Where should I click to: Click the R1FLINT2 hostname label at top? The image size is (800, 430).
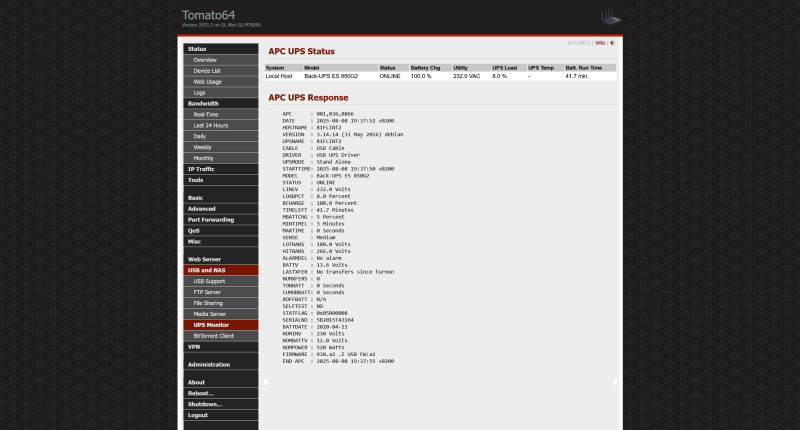579,43
